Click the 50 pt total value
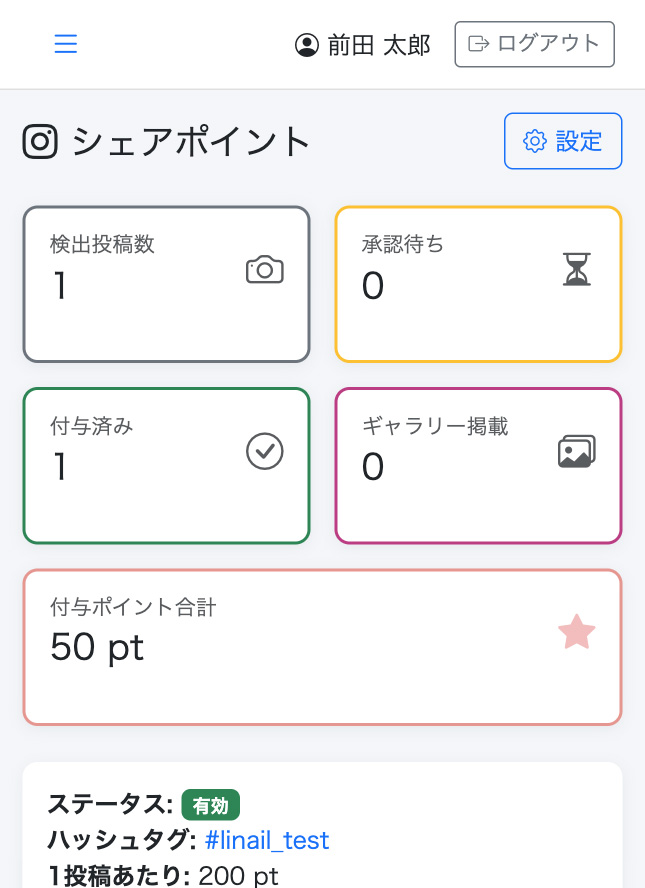 (96, 648)
